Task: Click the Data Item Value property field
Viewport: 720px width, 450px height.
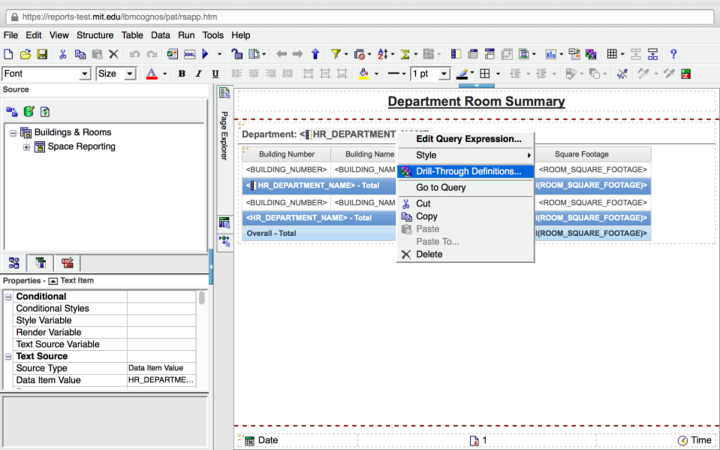Action: pos(161,380)
